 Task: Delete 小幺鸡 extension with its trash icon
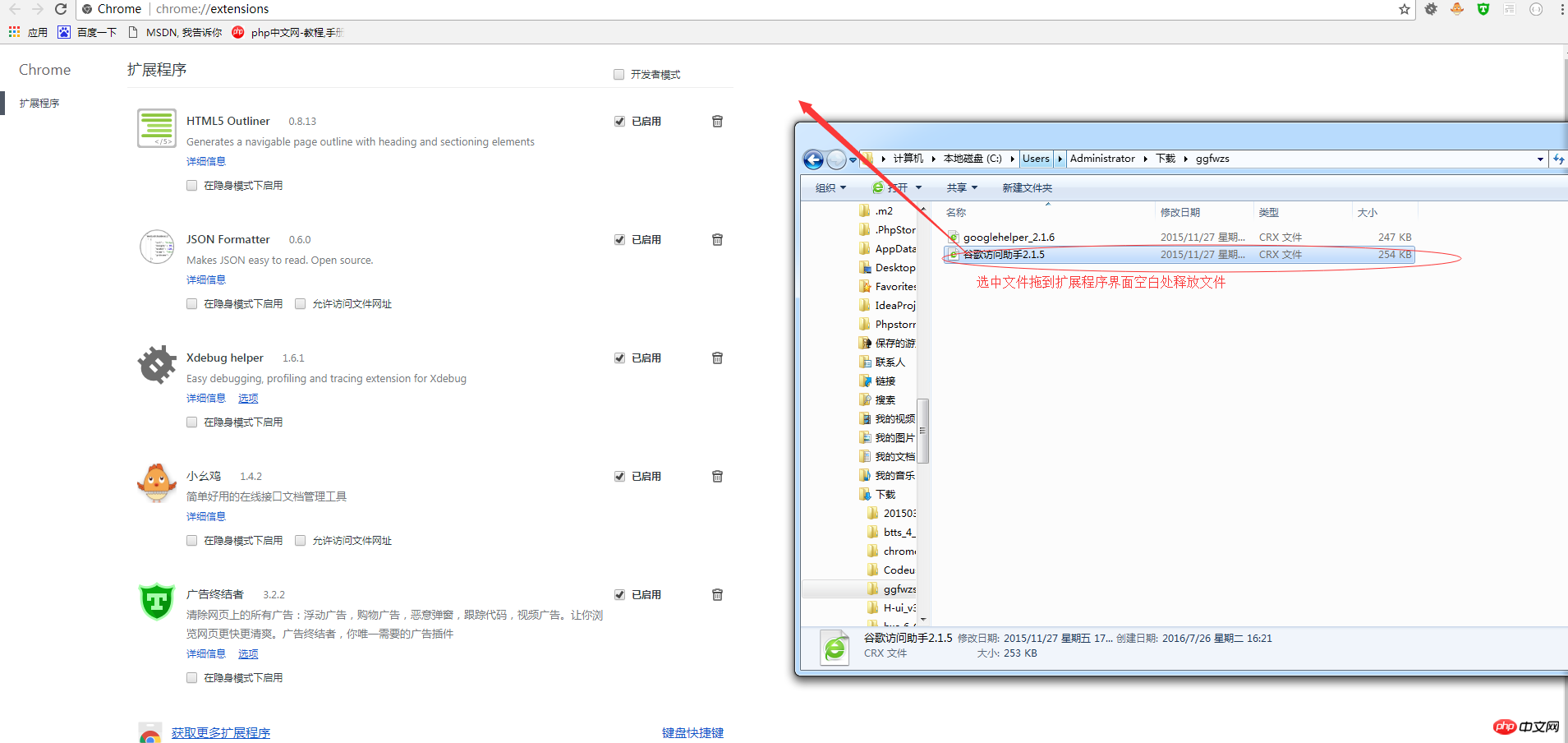[717, 476]
